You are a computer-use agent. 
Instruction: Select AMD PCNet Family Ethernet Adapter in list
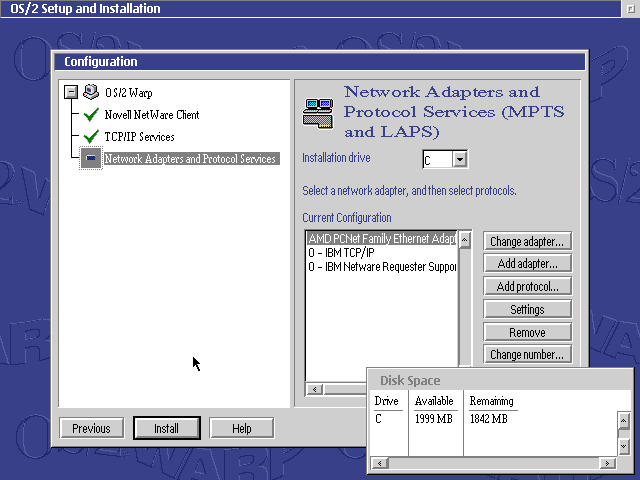(381, 239)
